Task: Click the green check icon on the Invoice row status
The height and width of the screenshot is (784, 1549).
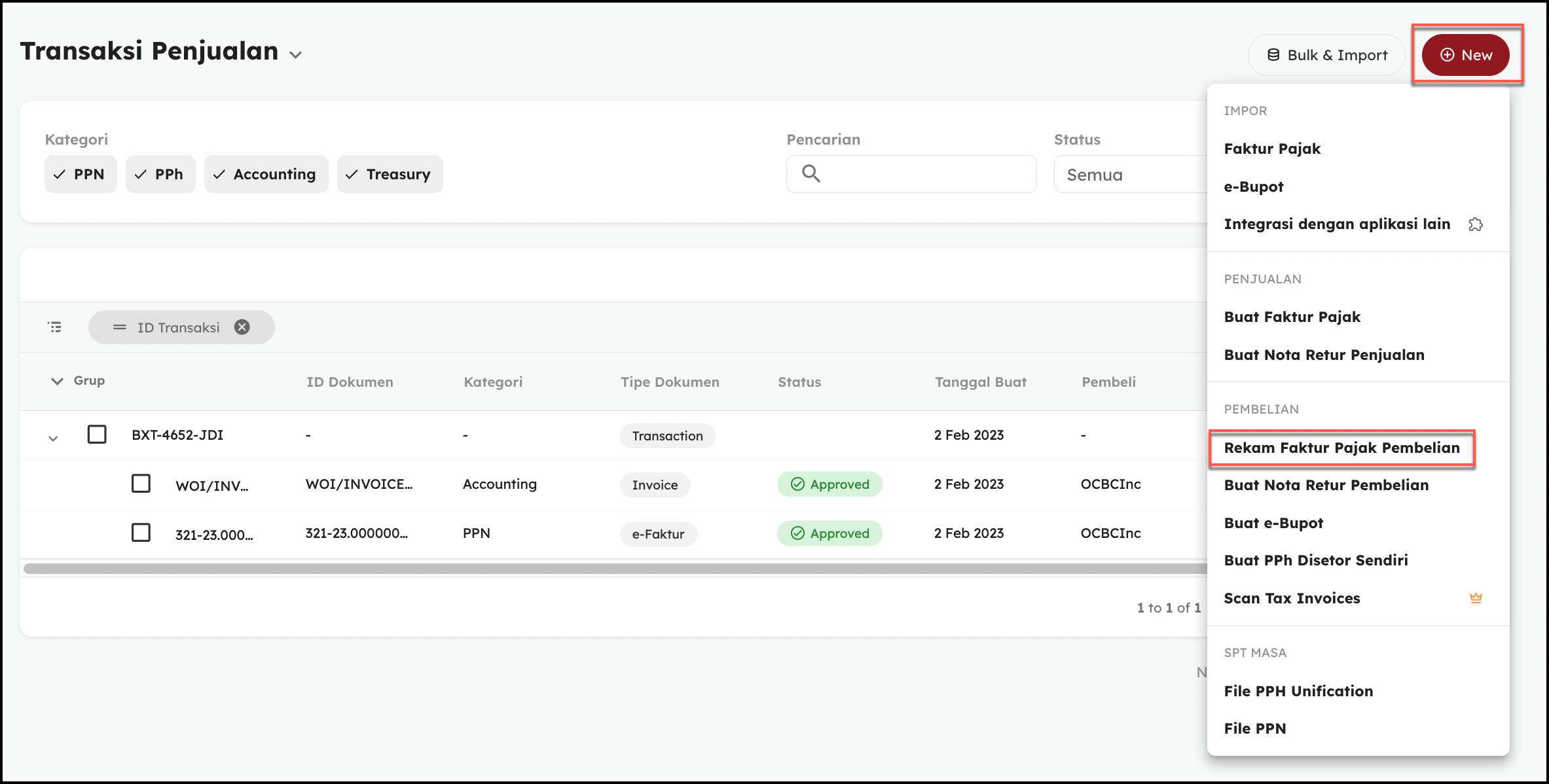Action: pos(797,484)
